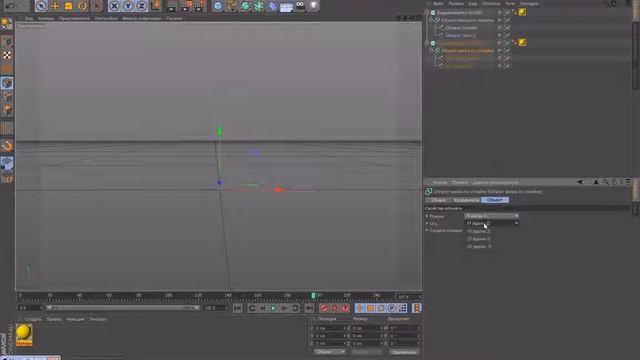Viewport: 640px width, 360px height.
Task: Open Object Manager Теги menu
Action: [x=510, y=4]
